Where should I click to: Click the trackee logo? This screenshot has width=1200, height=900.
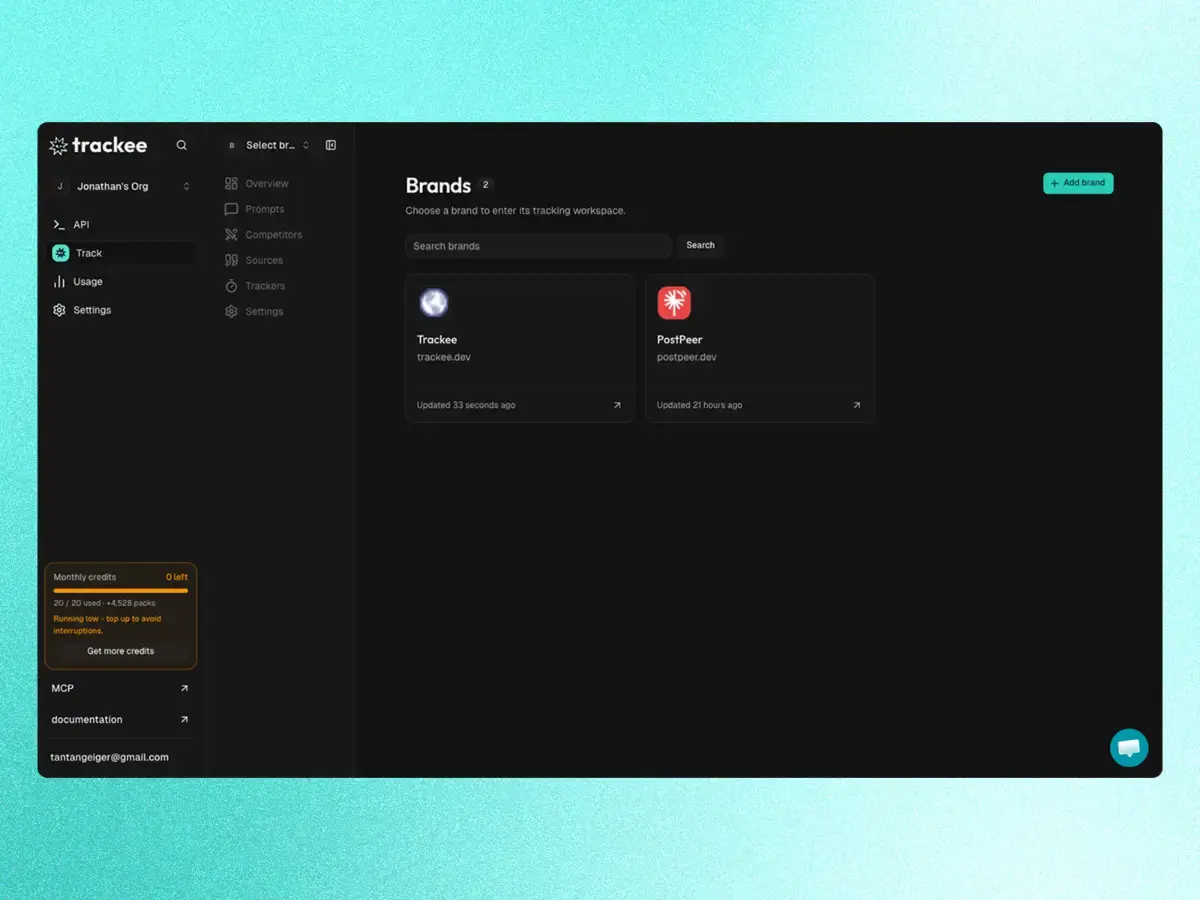click(98, 145)
